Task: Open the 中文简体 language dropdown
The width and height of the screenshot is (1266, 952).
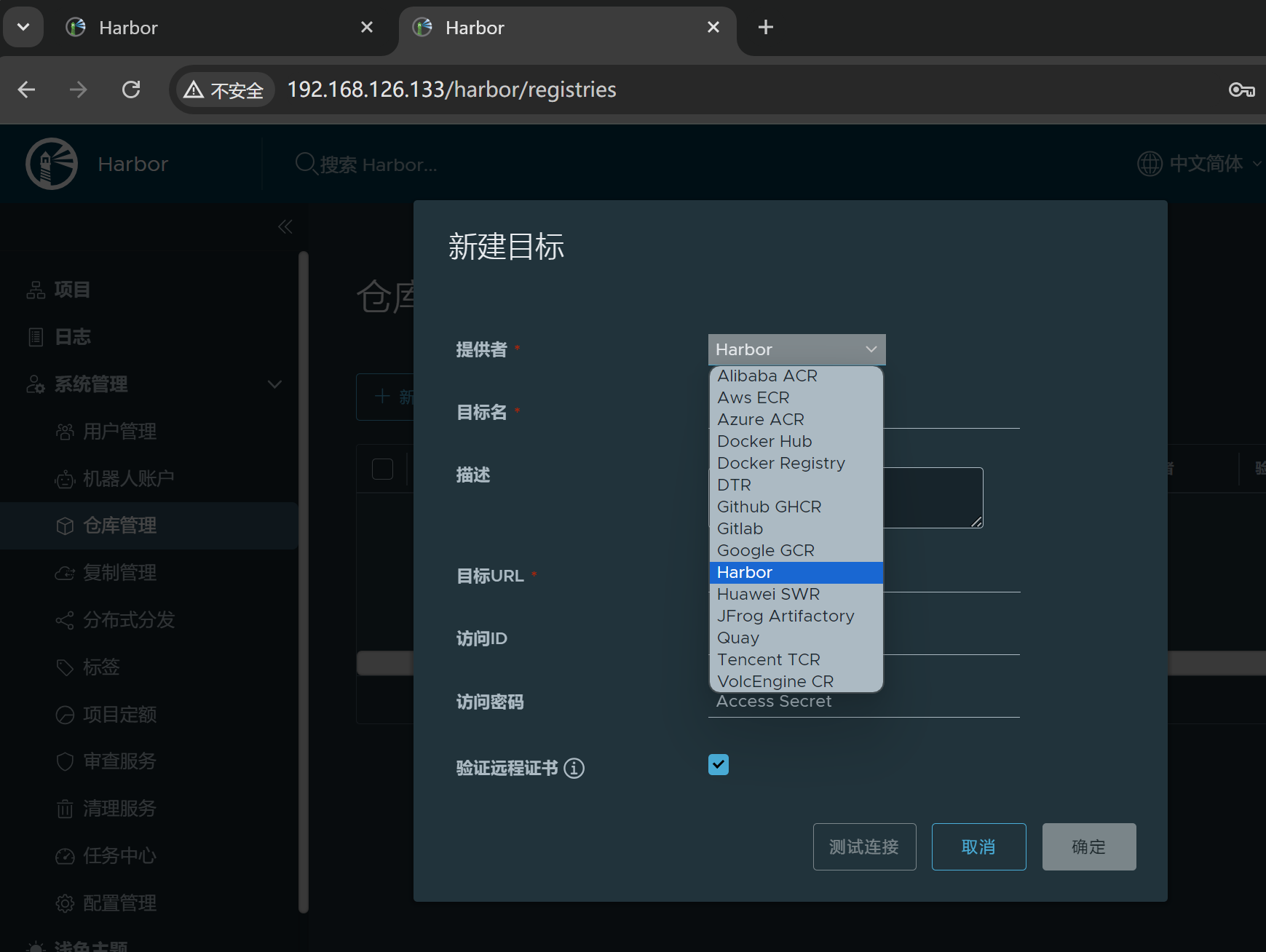Action: point(1199,164)
